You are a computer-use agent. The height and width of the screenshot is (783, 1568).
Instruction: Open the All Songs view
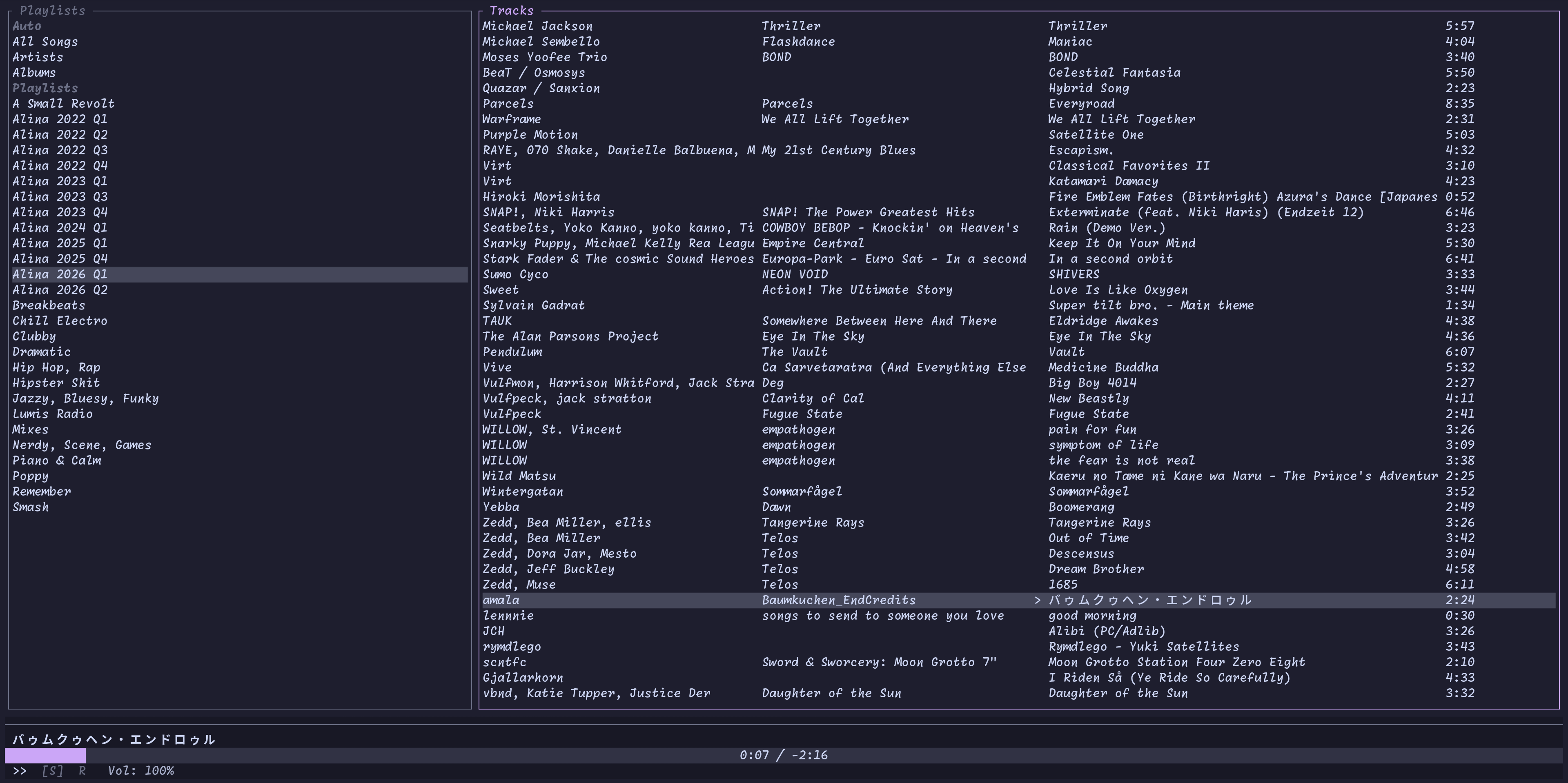[x=45, y=42]
